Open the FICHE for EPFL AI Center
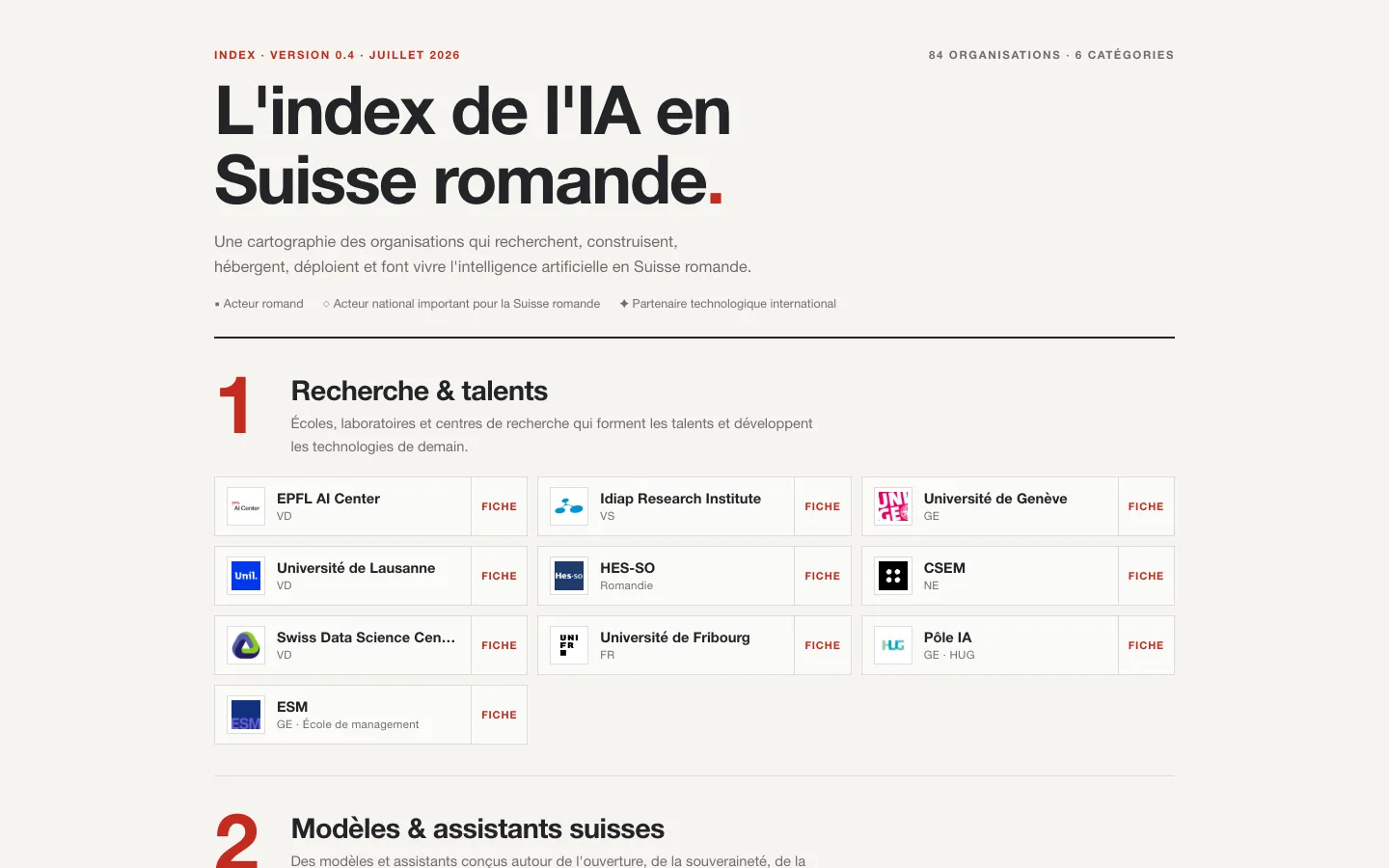 click(x=499, y=506)
